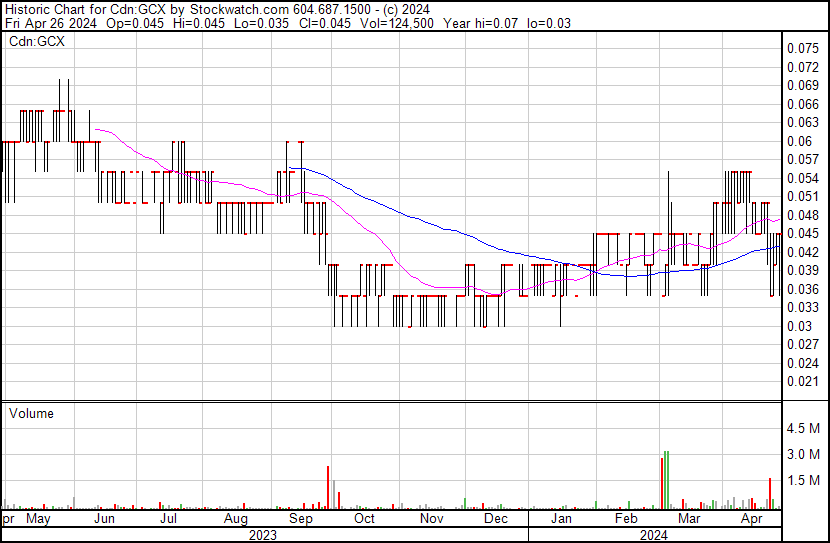Click the 0.021 price axis label
This screenshot has width=830, height=543.
pos(803,381)
